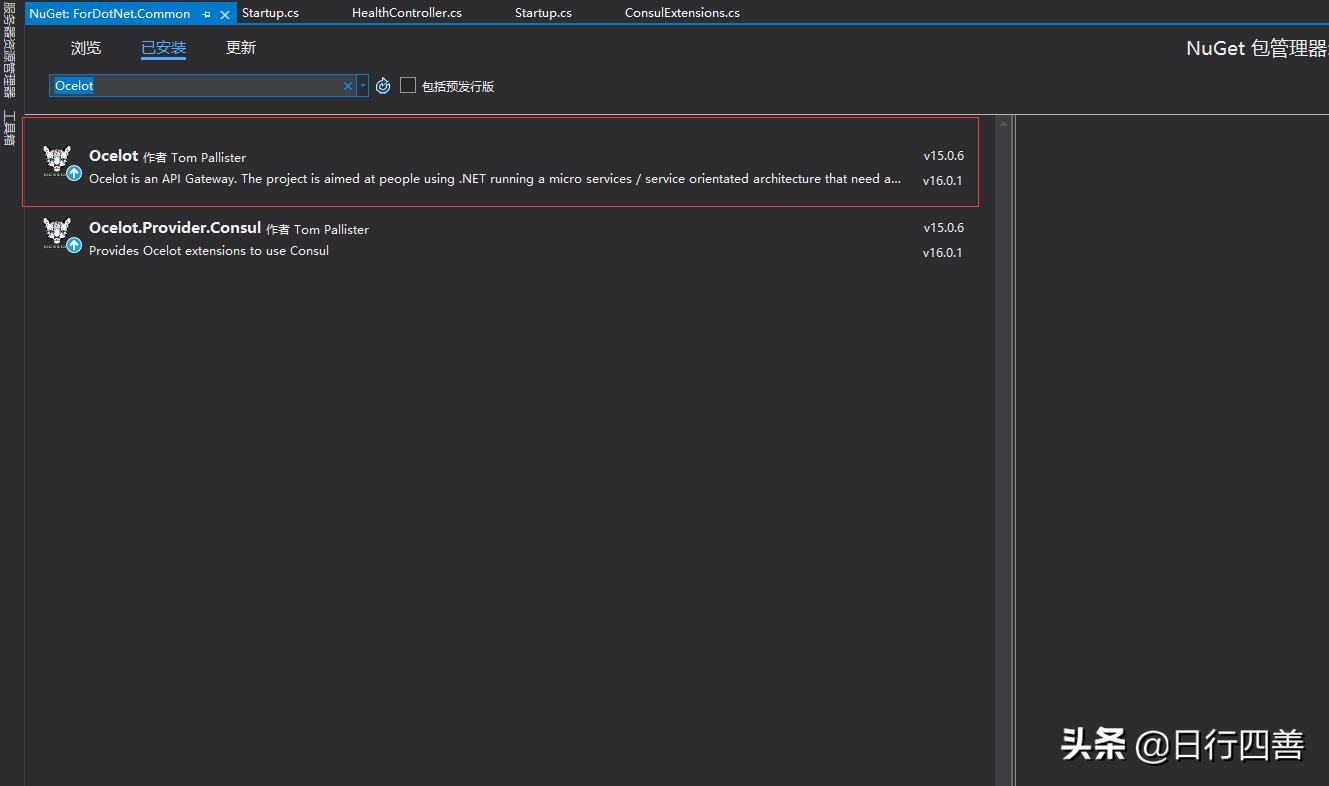
Task: Switch to the 更新 tab
Action: 241,48
